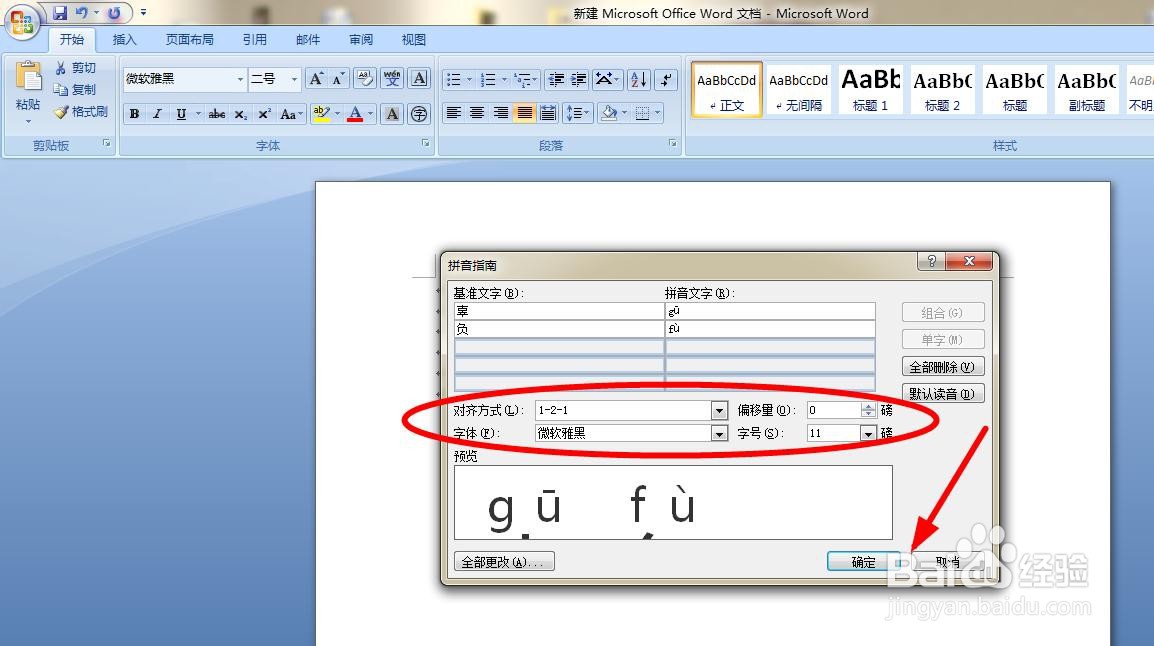Pick the red font color swatch
Image resolution: width=1154 pixels, height=646 pixels.
(355, 113)
